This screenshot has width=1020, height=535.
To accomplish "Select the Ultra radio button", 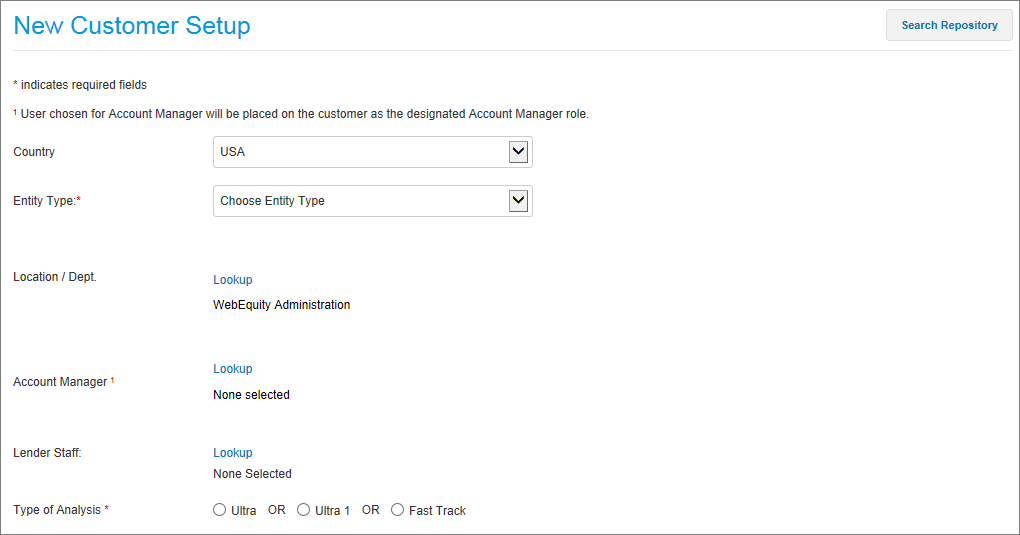I will click(x=219, y=510).
